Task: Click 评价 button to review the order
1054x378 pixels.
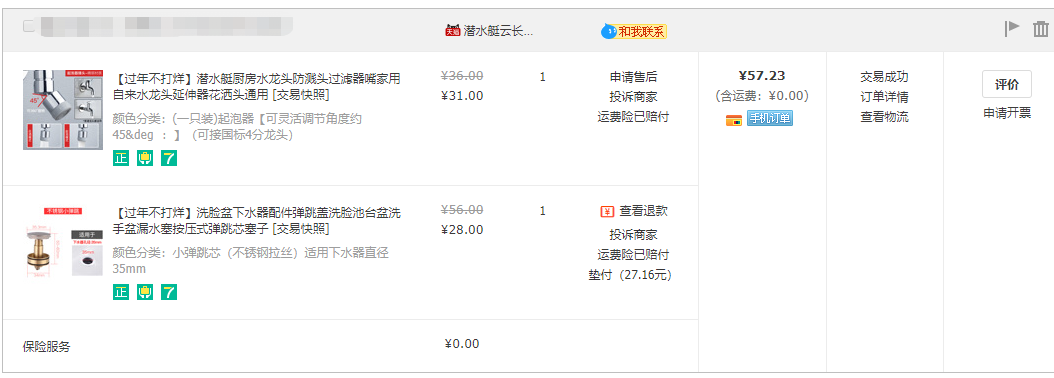Action: [x=1006, y=84]
